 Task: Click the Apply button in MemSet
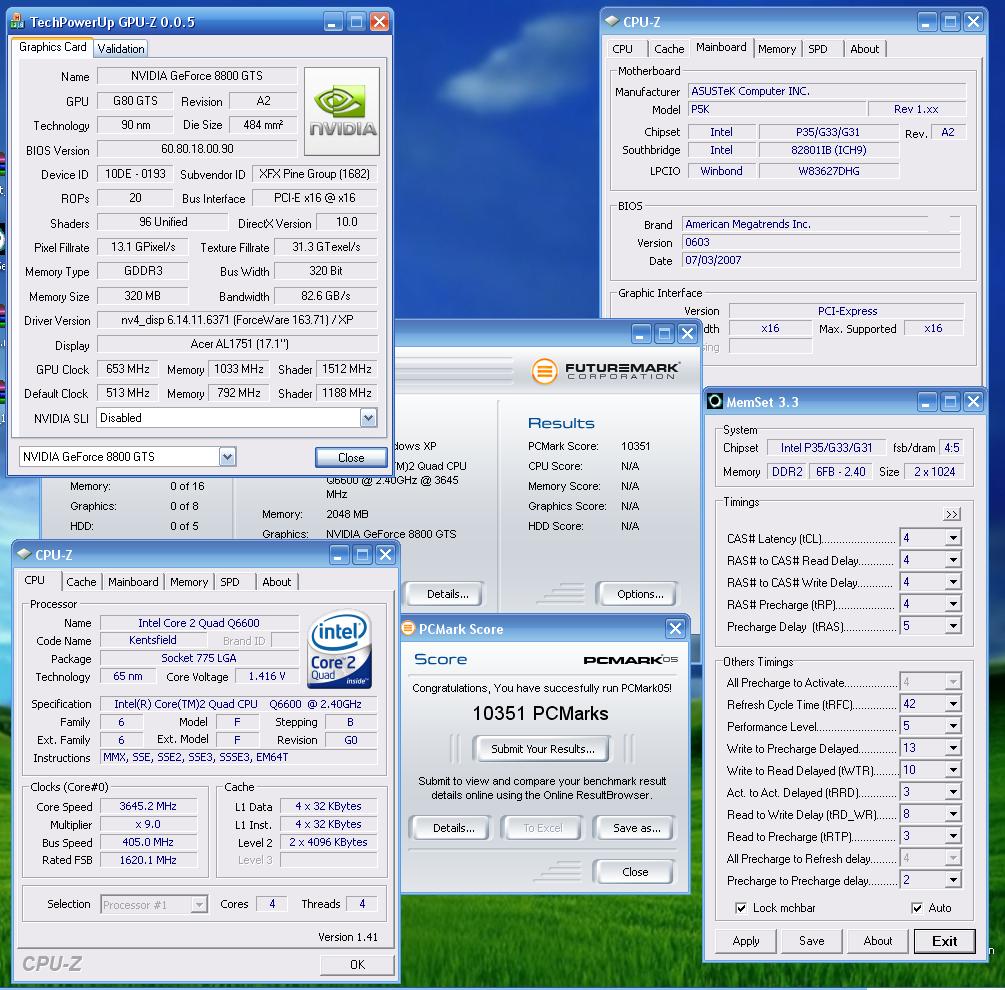746,941
